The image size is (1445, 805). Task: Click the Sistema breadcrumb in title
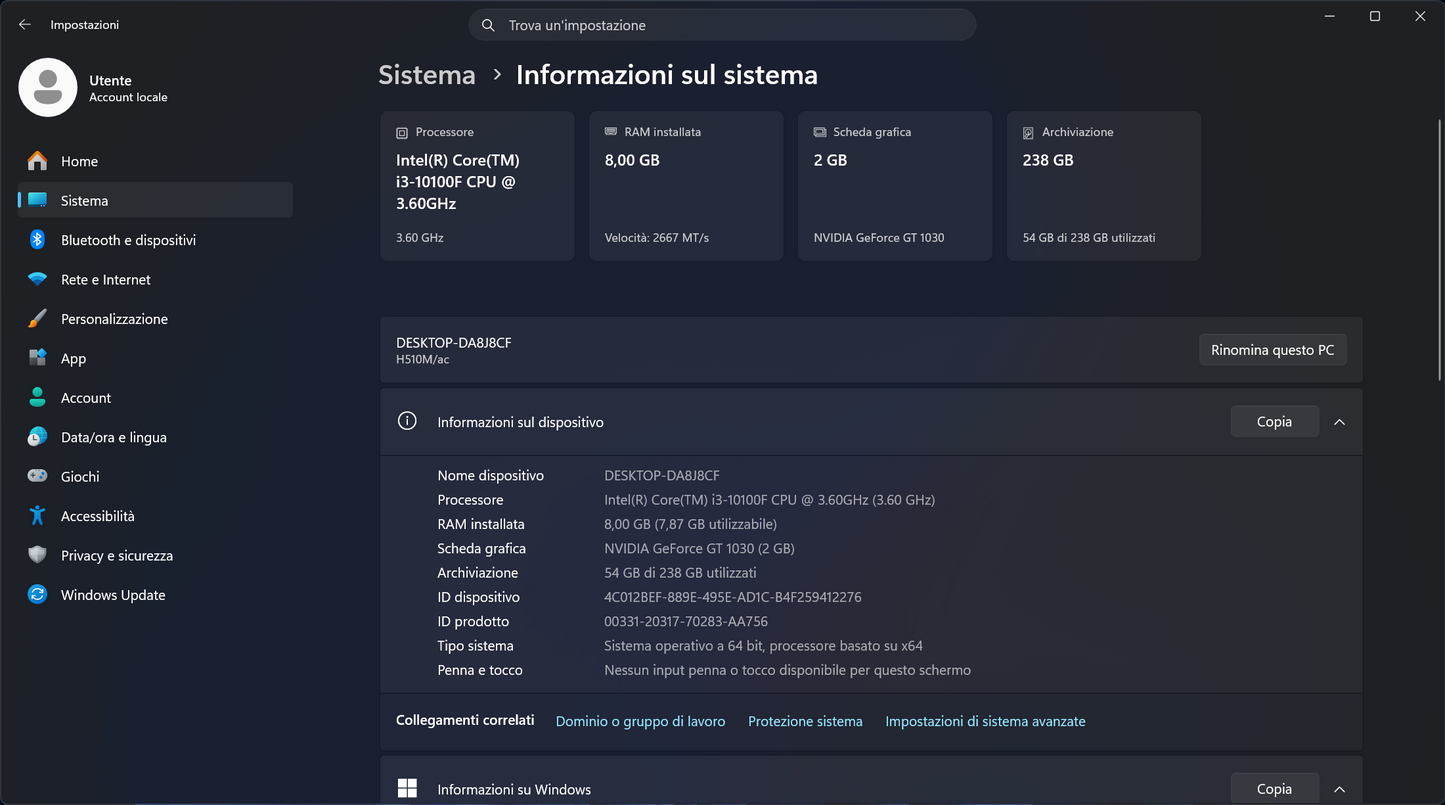click(x=427, y=75)
